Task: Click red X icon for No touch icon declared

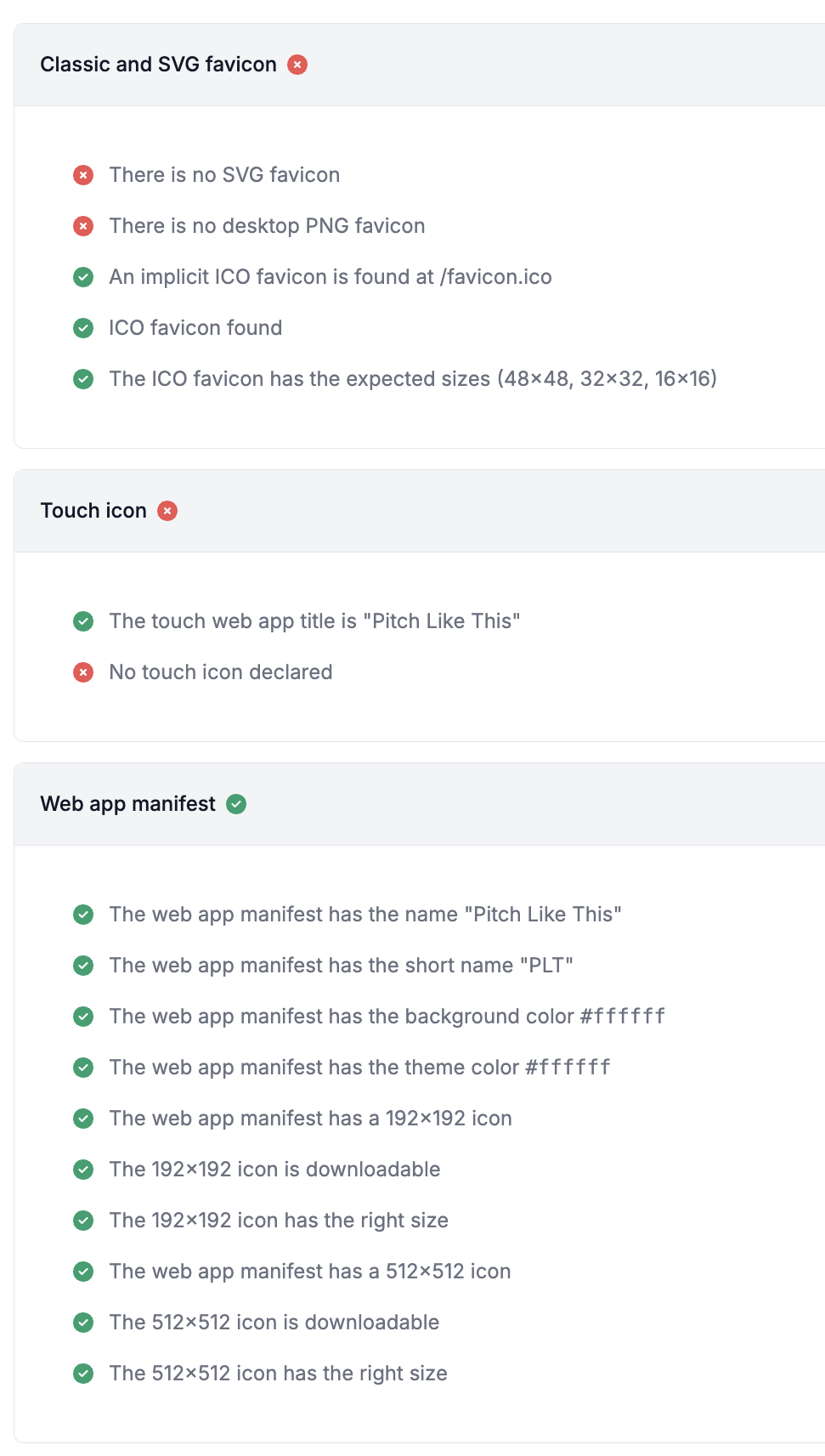Action: click(83, 672)
